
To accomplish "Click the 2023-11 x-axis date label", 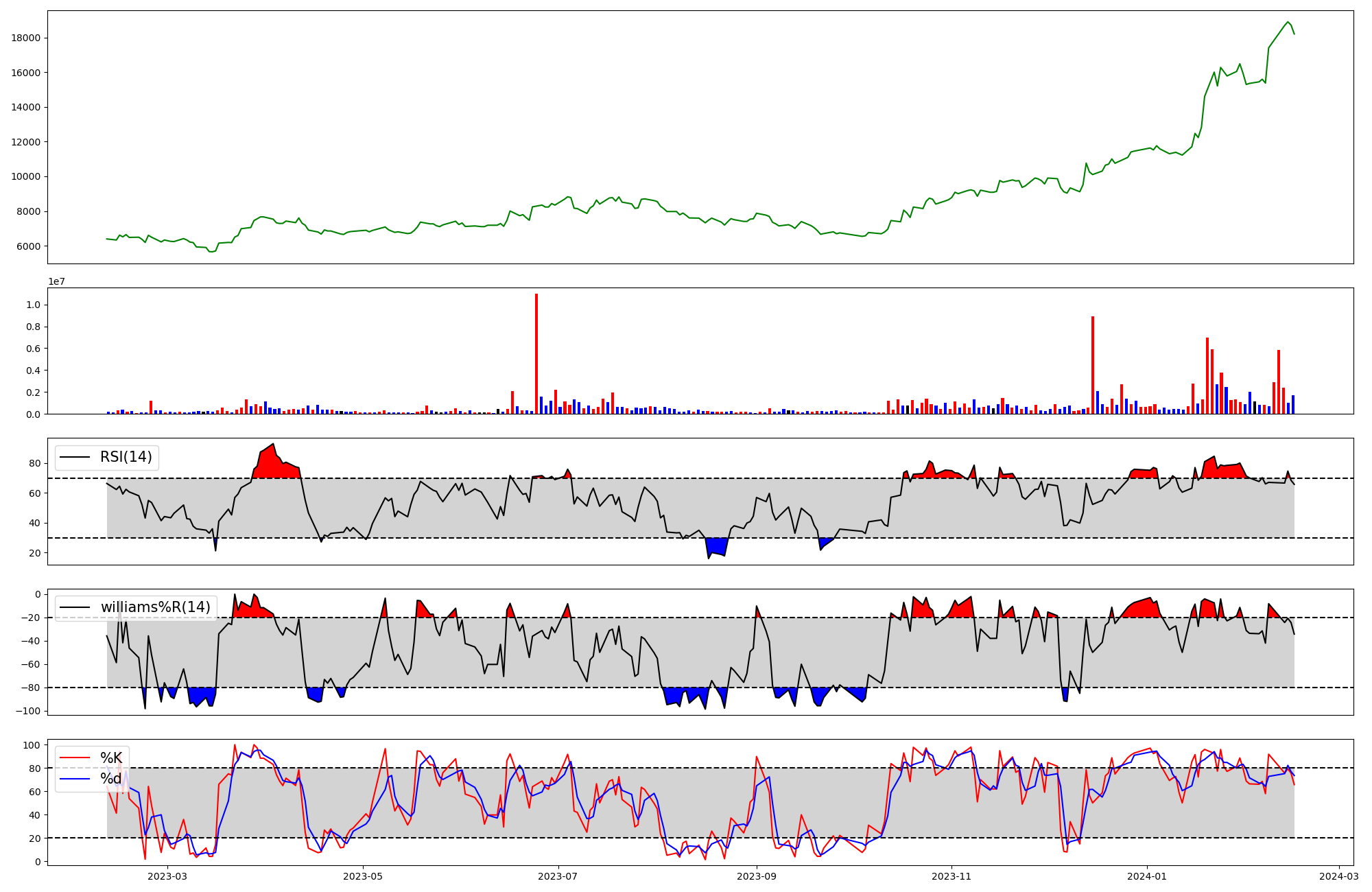I will (952, 876).
